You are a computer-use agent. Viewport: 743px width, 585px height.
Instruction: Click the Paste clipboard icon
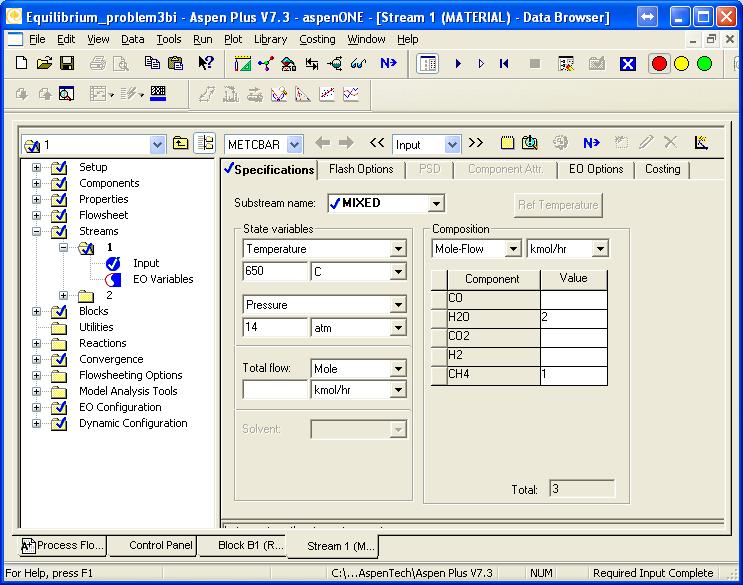pos(175,63)
